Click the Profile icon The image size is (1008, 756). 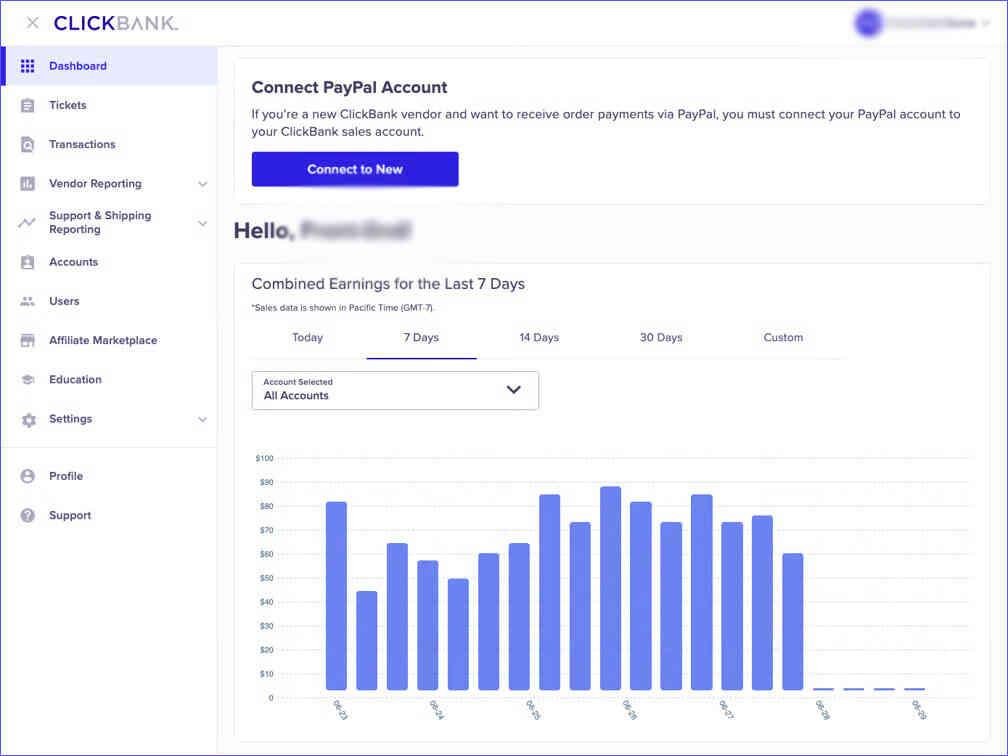pos(28,476)
